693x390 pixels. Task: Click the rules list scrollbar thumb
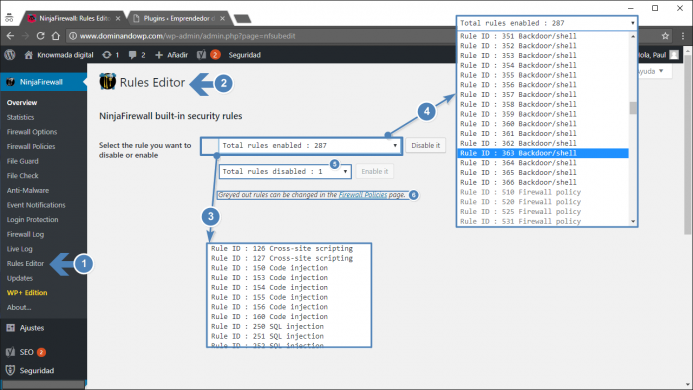pyautogui.click(x=633, y=108)
